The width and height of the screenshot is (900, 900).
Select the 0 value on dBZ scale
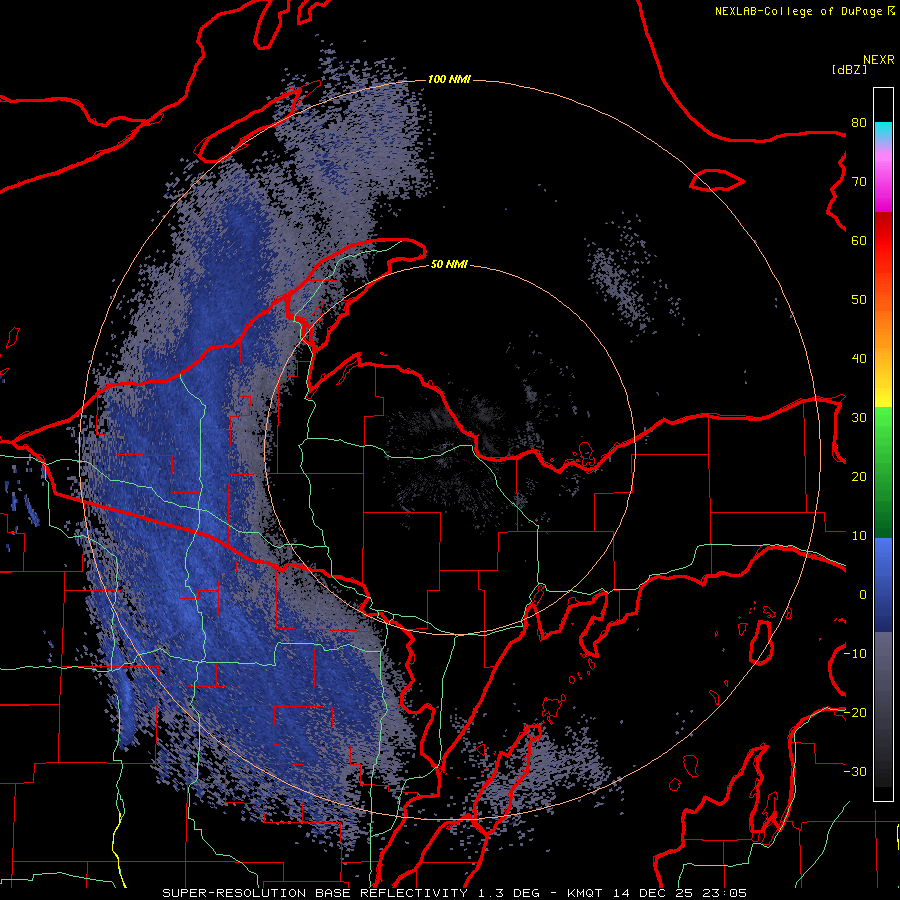(863, 595)
